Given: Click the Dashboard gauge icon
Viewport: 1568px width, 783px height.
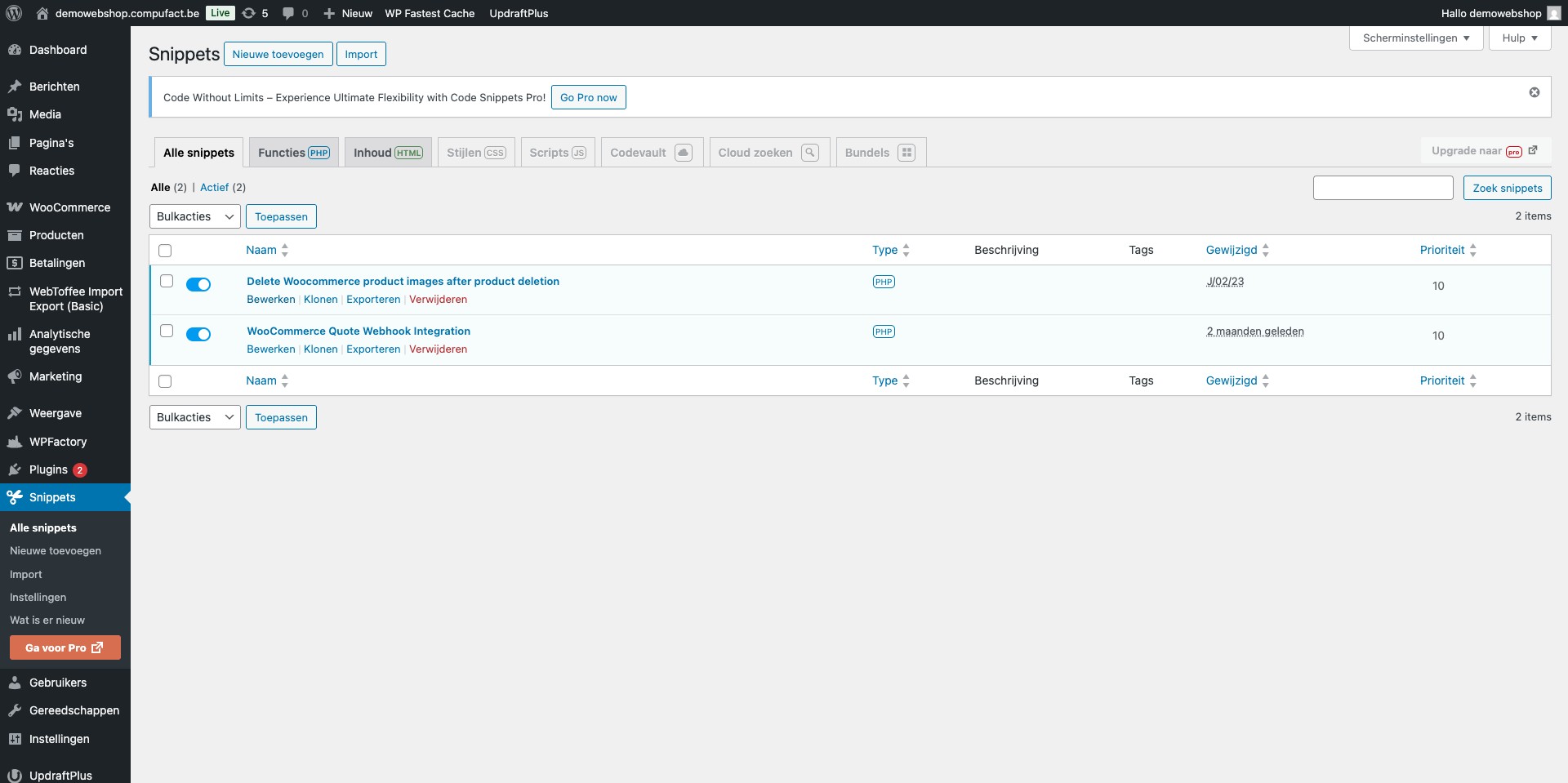Looking at the screenshot, I should (x=15, y=50).
